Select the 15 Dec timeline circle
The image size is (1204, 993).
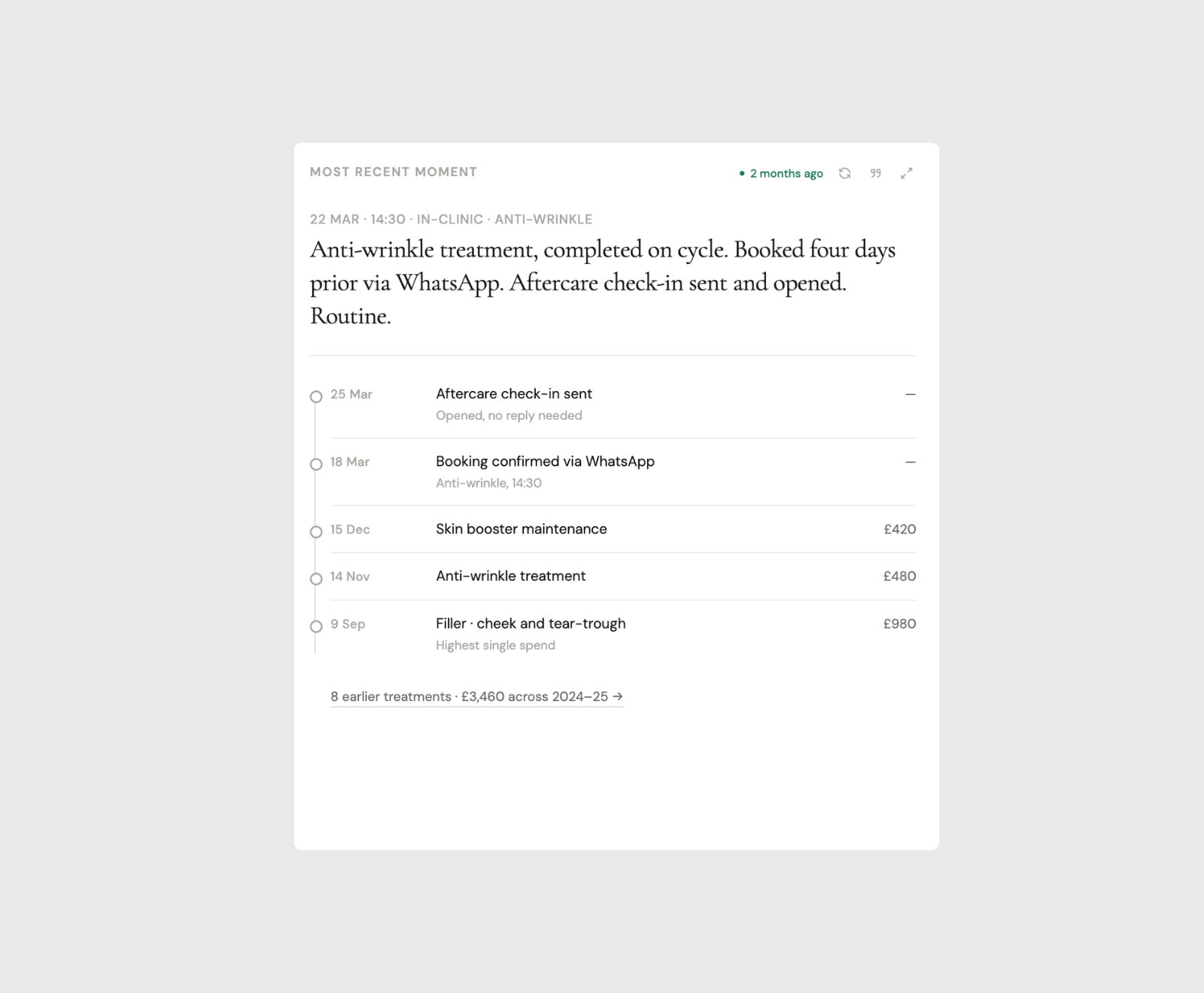tap(316, 532)
